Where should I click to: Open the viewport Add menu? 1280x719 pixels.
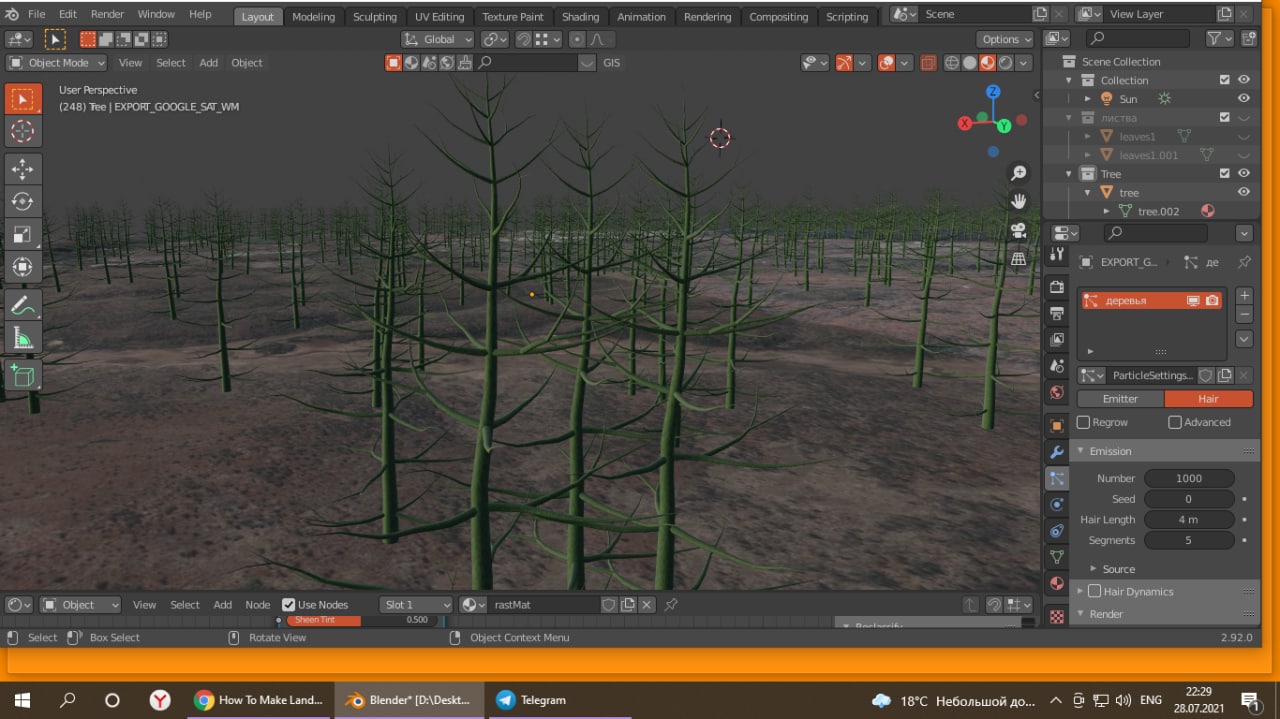point(208,63)
